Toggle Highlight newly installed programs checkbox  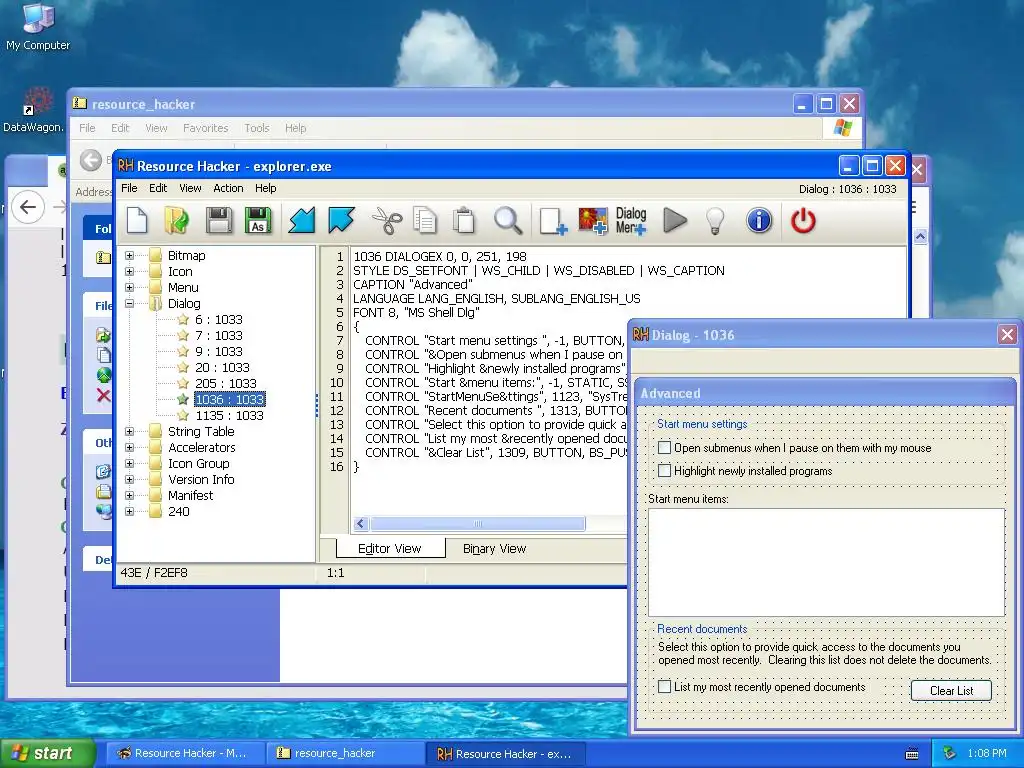click(x=664, y=470)
